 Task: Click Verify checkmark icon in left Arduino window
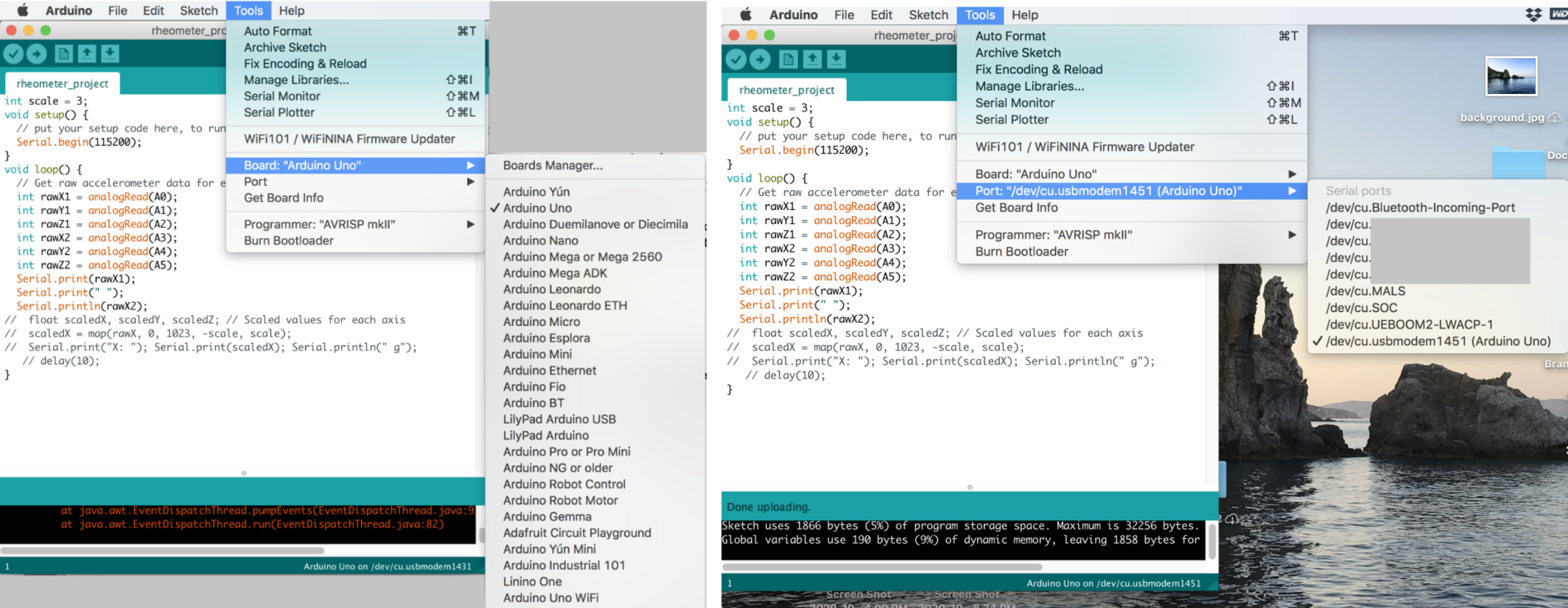pyautogui.click(x=14, y=54)
